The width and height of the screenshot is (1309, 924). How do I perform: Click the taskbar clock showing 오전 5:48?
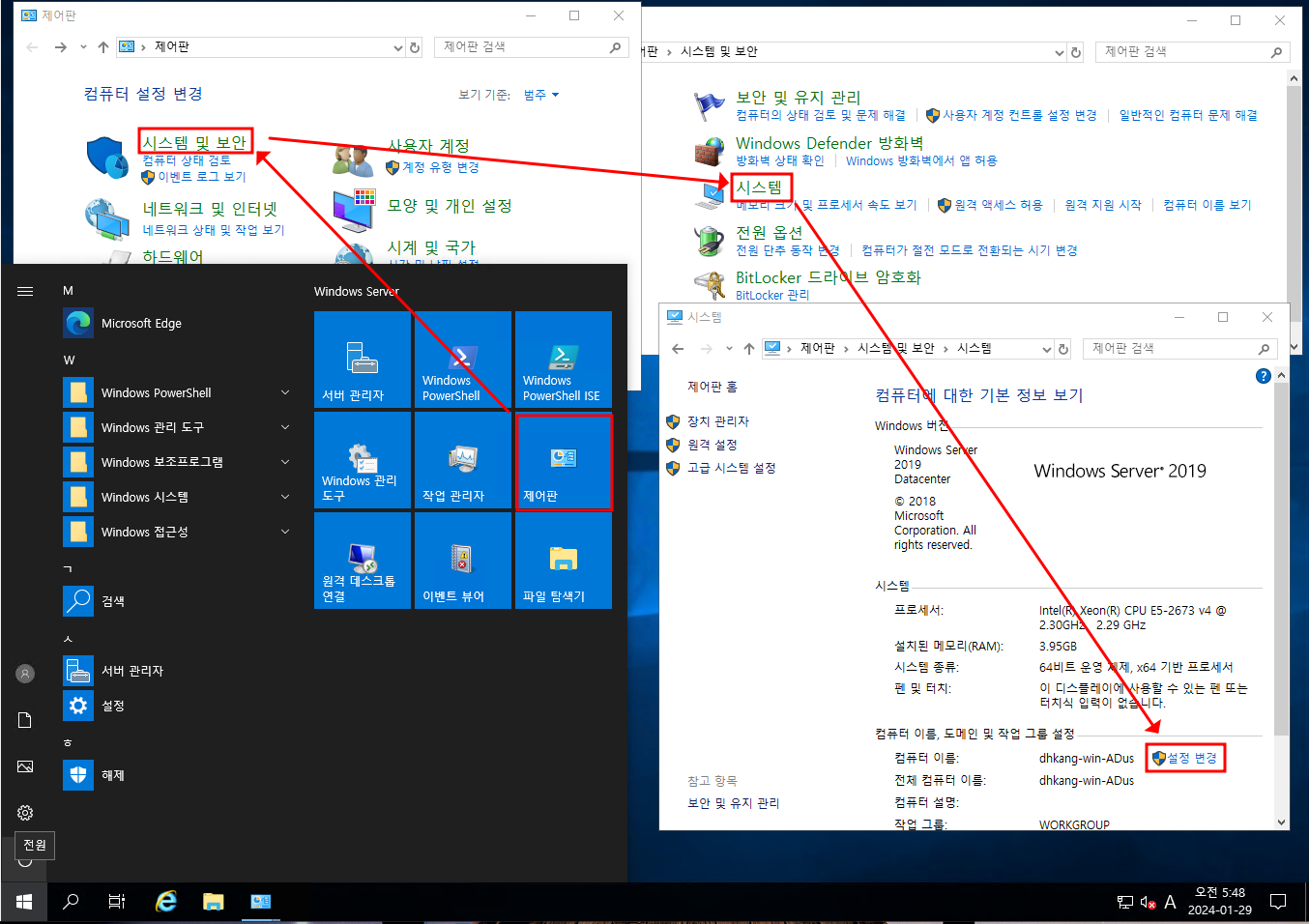point(1220,902)
